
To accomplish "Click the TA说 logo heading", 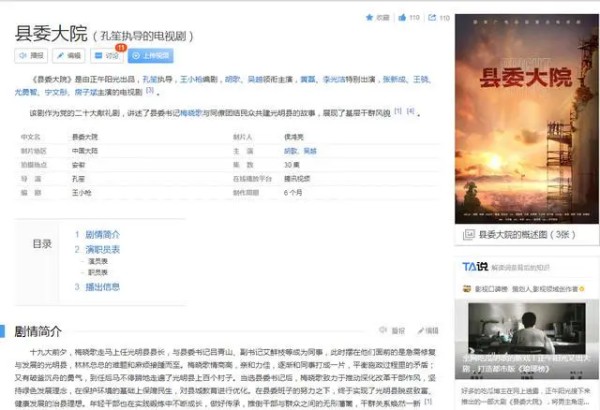I will click(x=475, y=266).
